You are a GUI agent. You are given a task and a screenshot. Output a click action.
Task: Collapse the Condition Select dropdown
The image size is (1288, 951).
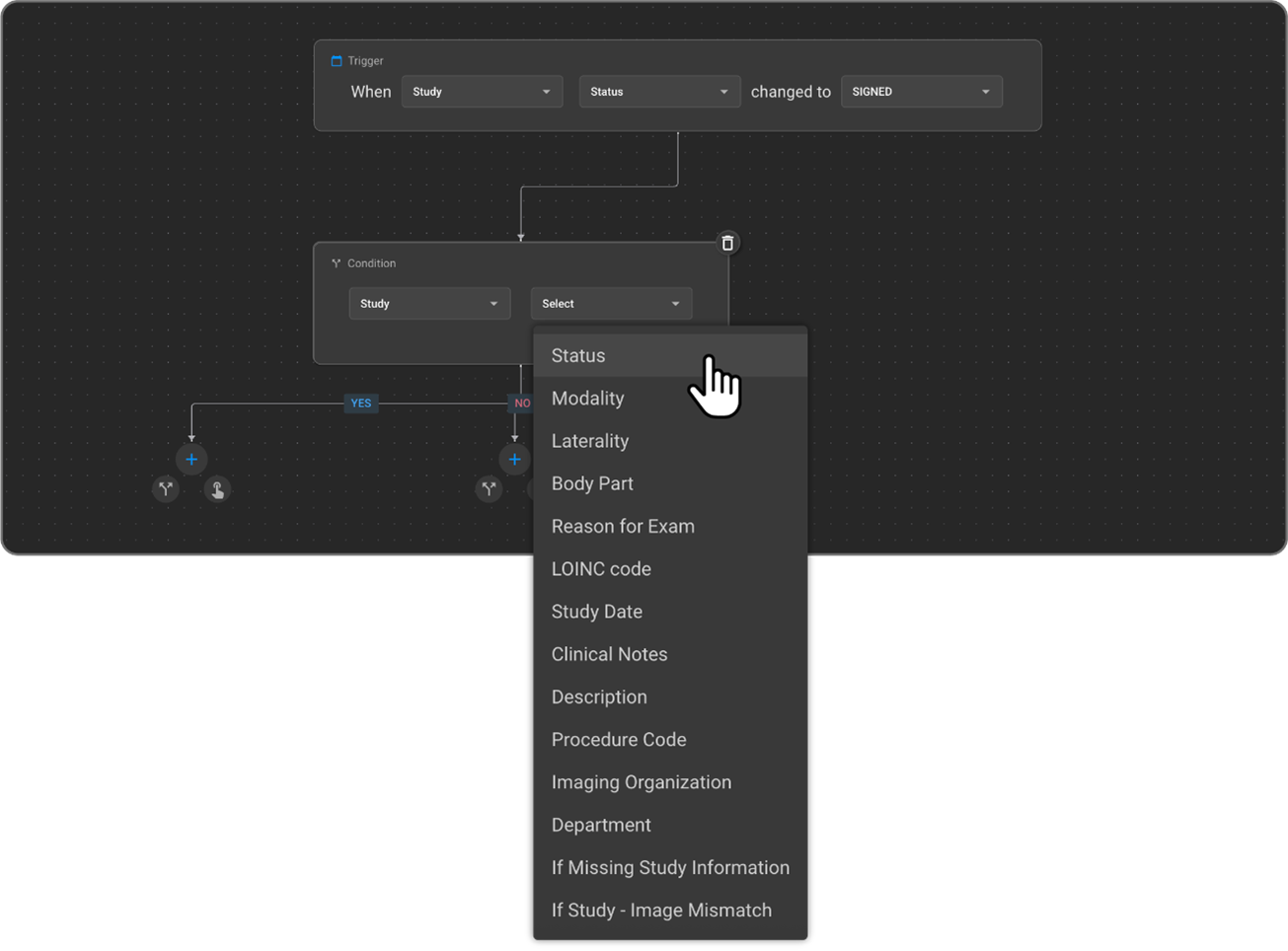click(x=611, y=304)
